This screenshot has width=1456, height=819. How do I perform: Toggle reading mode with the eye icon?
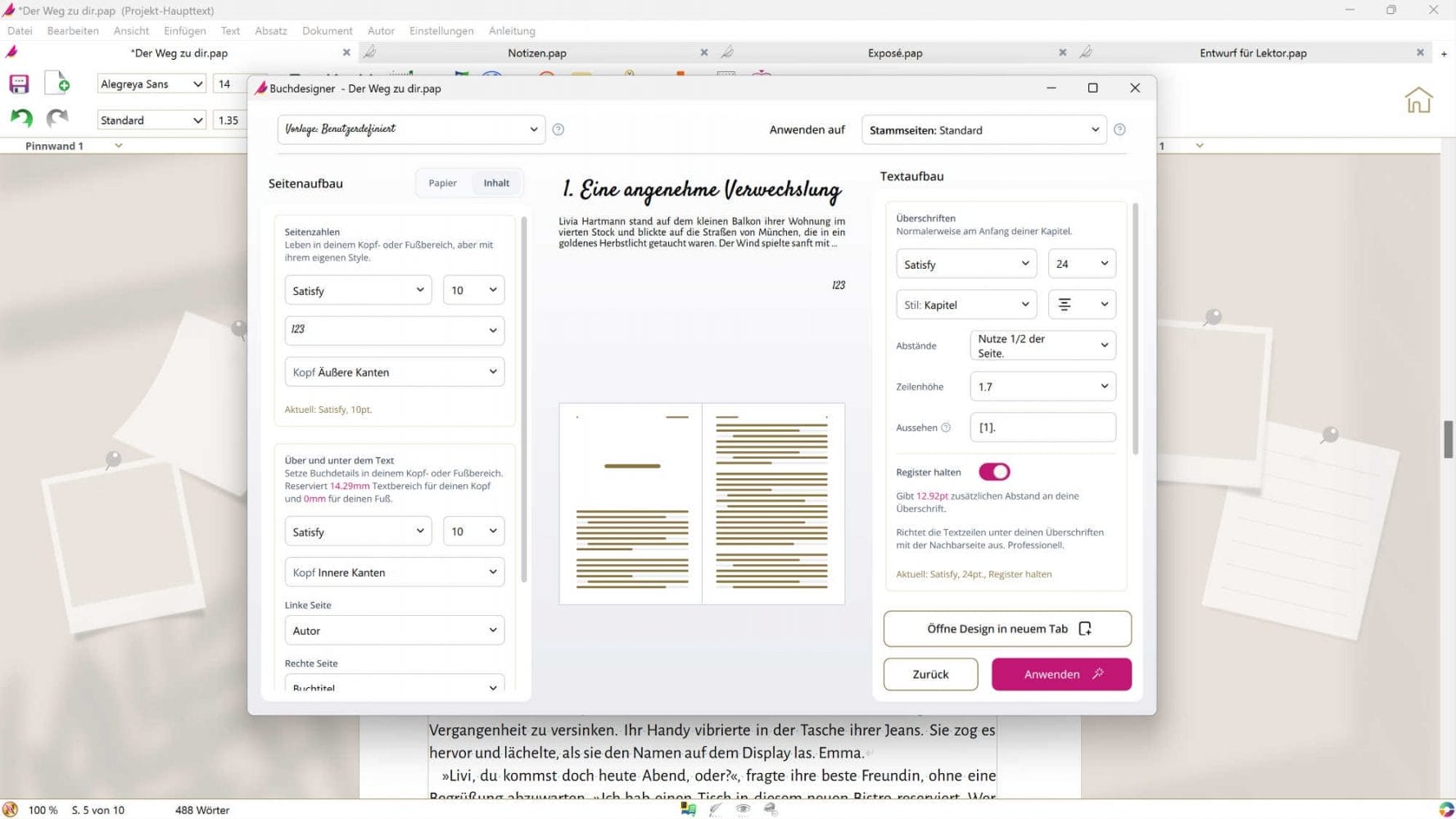(744, 809)
